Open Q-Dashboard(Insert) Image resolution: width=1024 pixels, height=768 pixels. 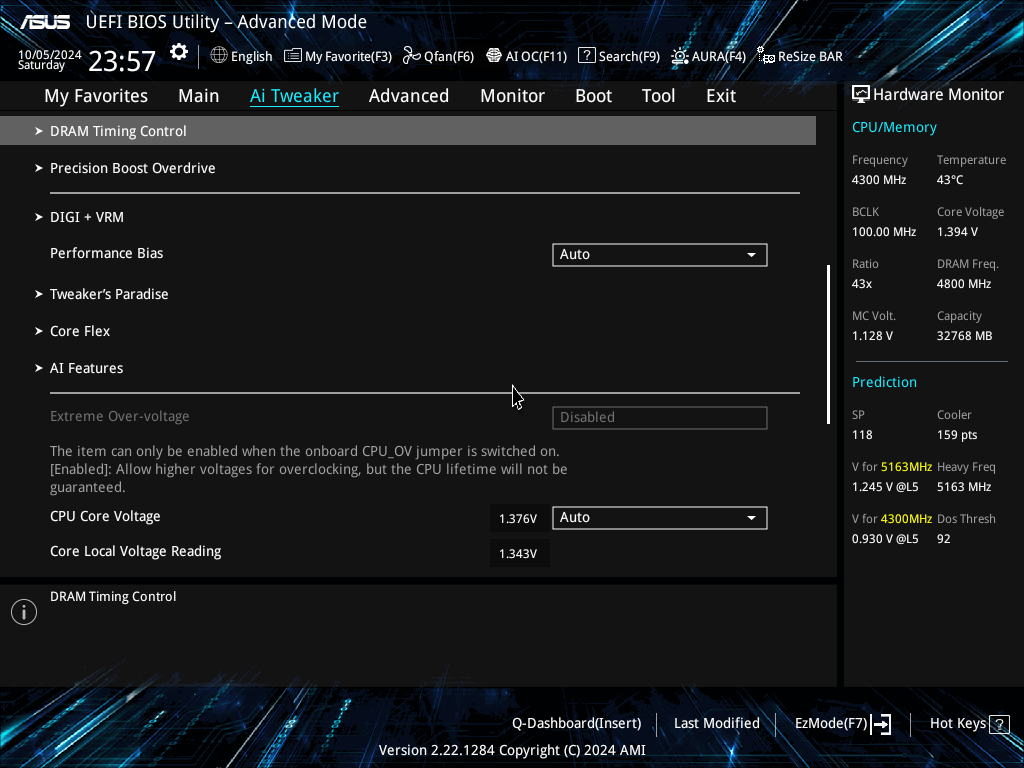(x=577, y=724)
